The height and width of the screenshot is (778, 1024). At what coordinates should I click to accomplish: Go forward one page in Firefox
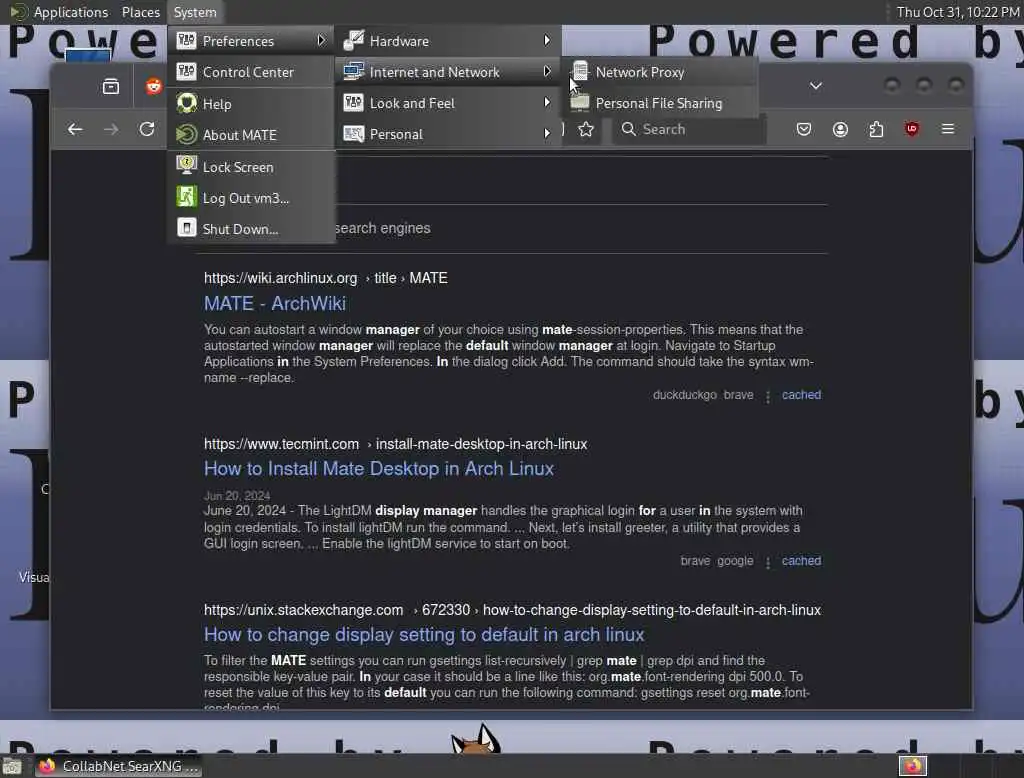[111, 129]
